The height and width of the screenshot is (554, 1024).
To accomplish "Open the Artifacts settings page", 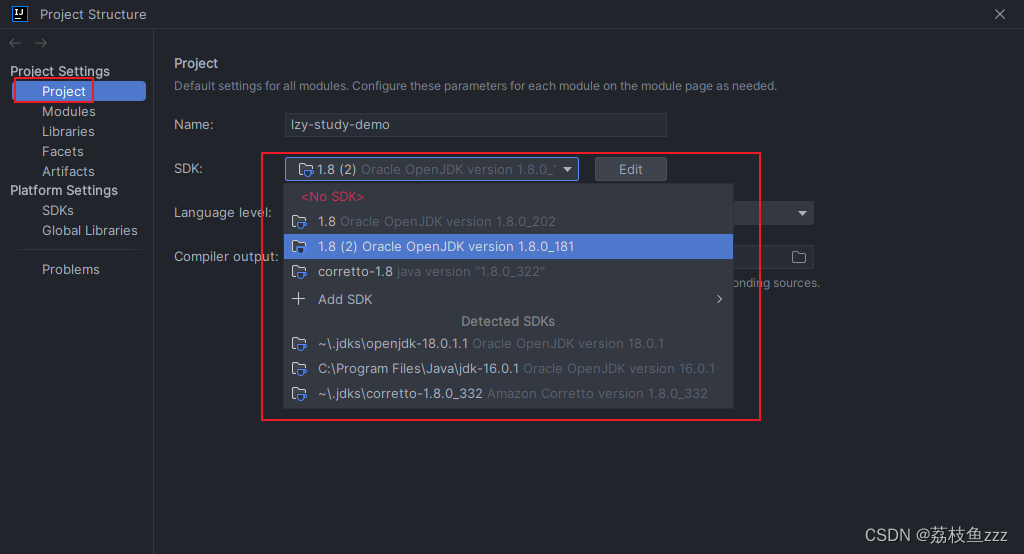I will click(x=68, y=171).
